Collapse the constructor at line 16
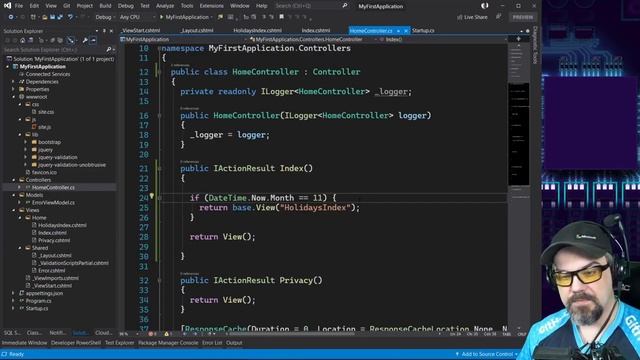Screen dimensions: 640x360 tap(160, 116)
